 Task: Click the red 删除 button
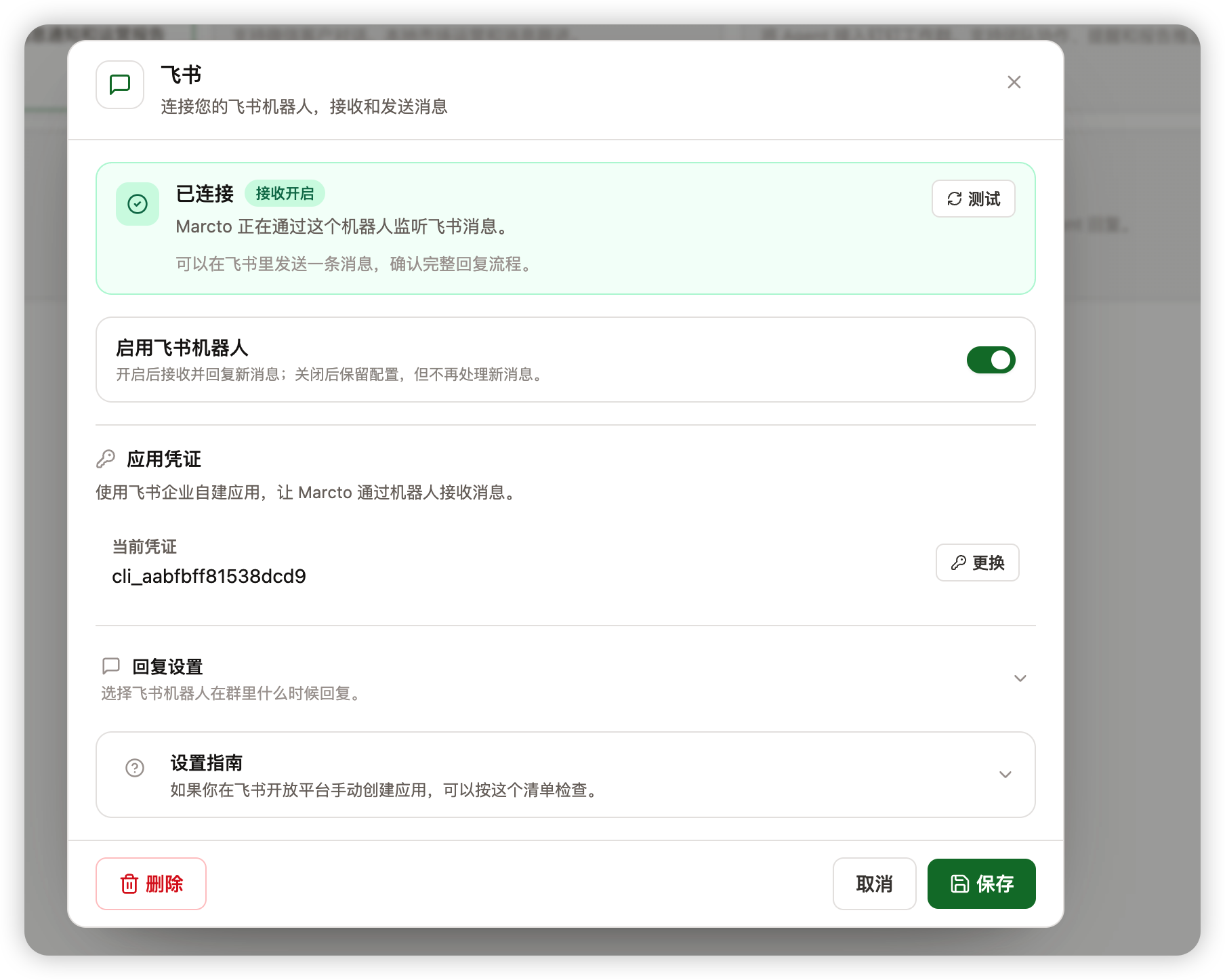151,884
